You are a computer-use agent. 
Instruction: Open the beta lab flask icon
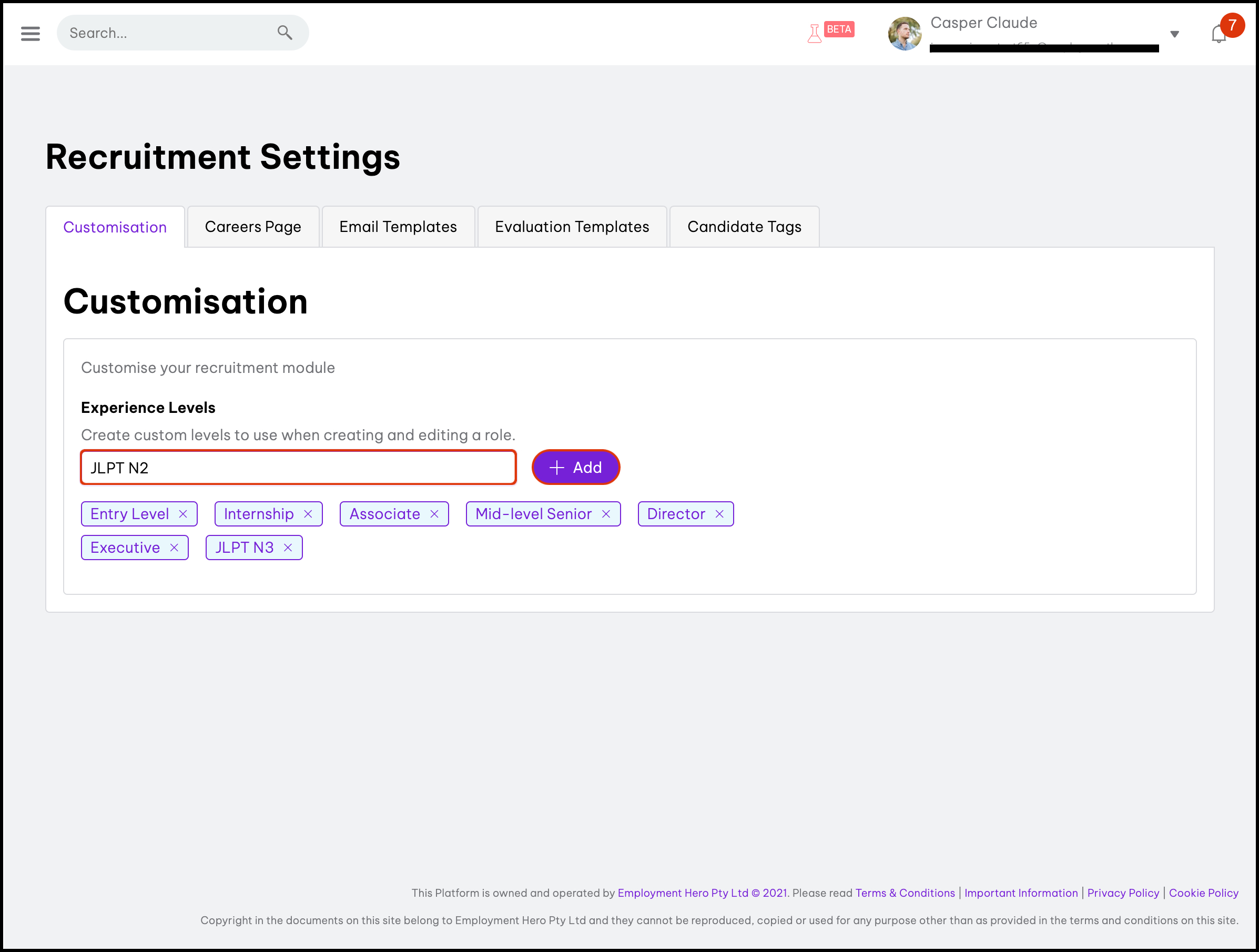814,34
